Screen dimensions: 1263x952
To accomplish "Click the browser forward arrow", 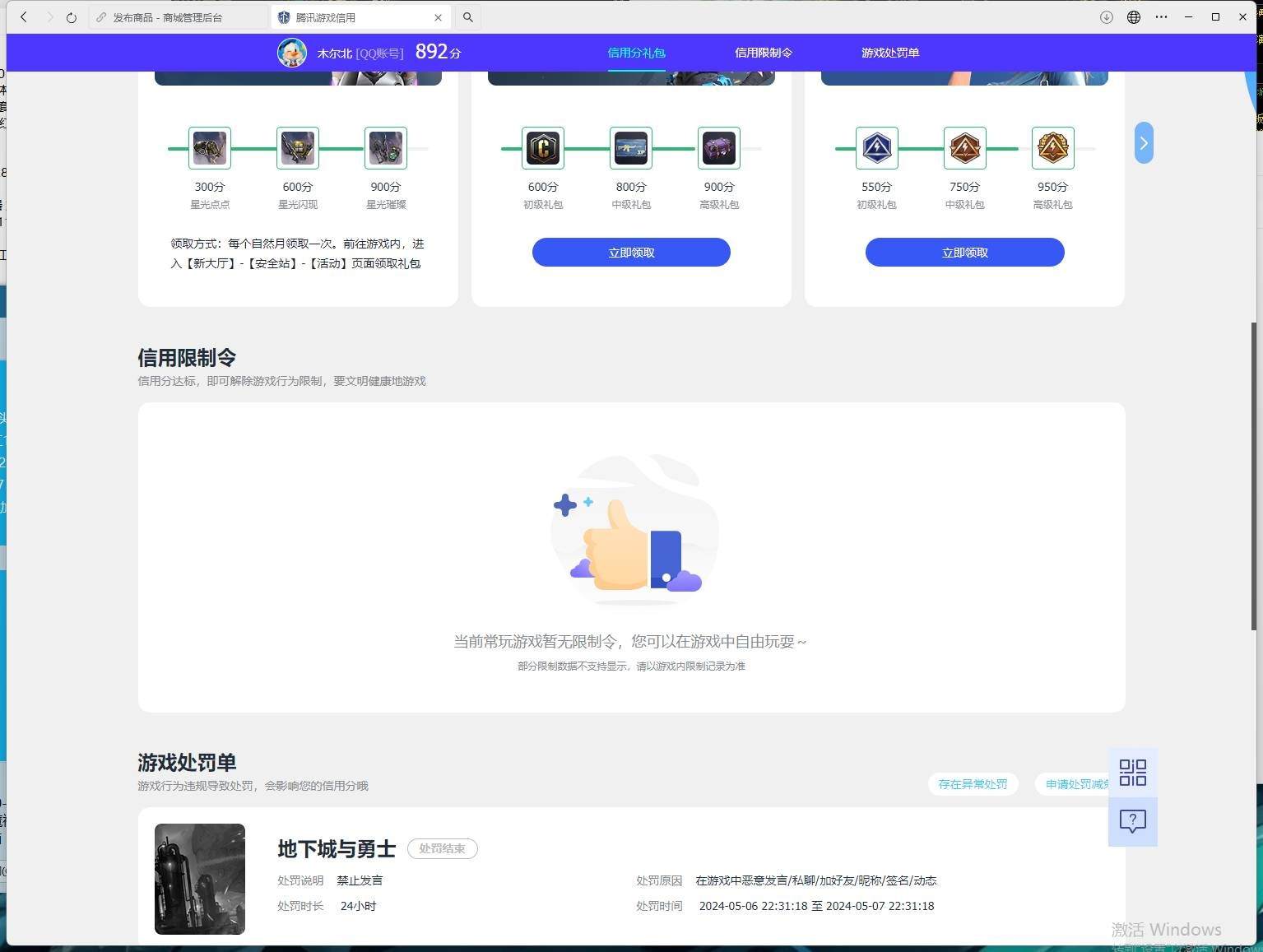I will click(49, 17).
